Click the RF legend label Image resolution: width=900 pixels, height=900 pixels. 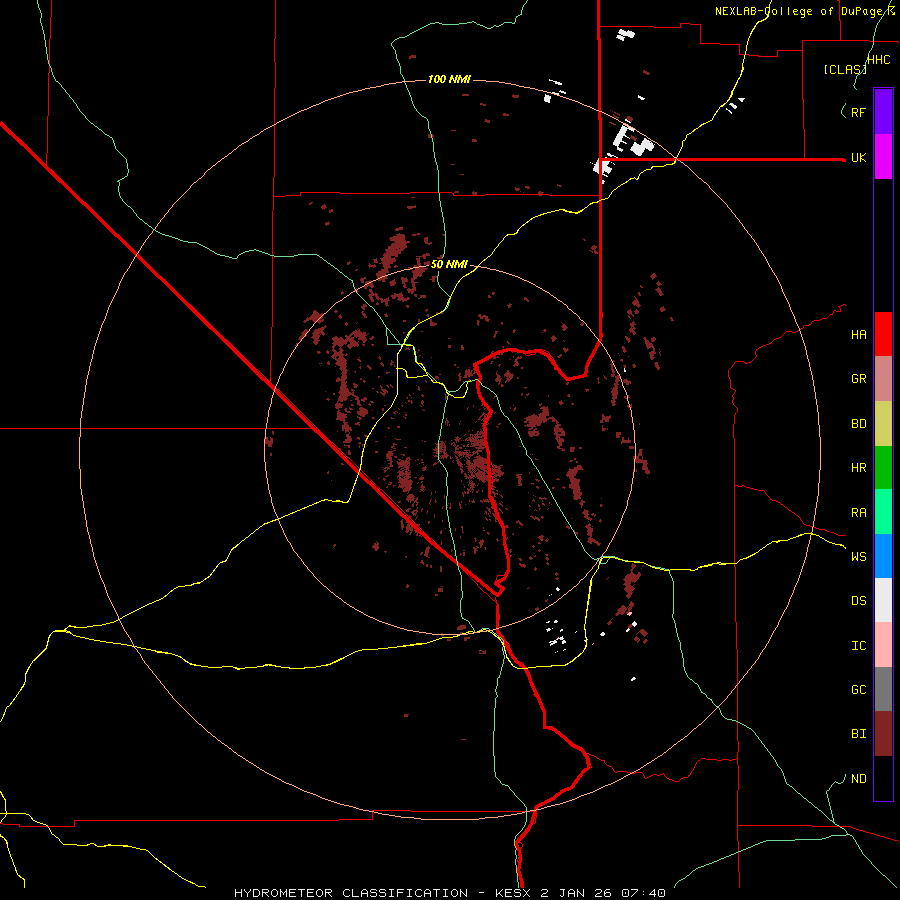[x=858, y=112]
